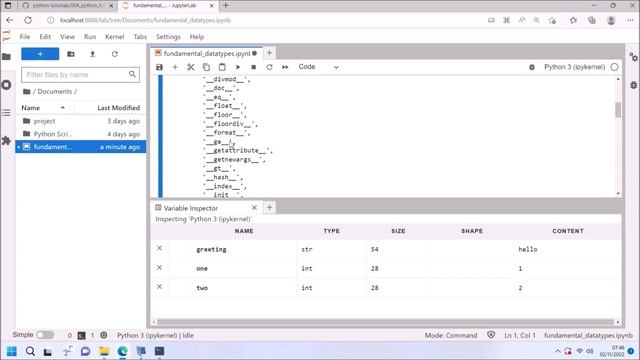Open the Help menu

click(x=197, y=37)
